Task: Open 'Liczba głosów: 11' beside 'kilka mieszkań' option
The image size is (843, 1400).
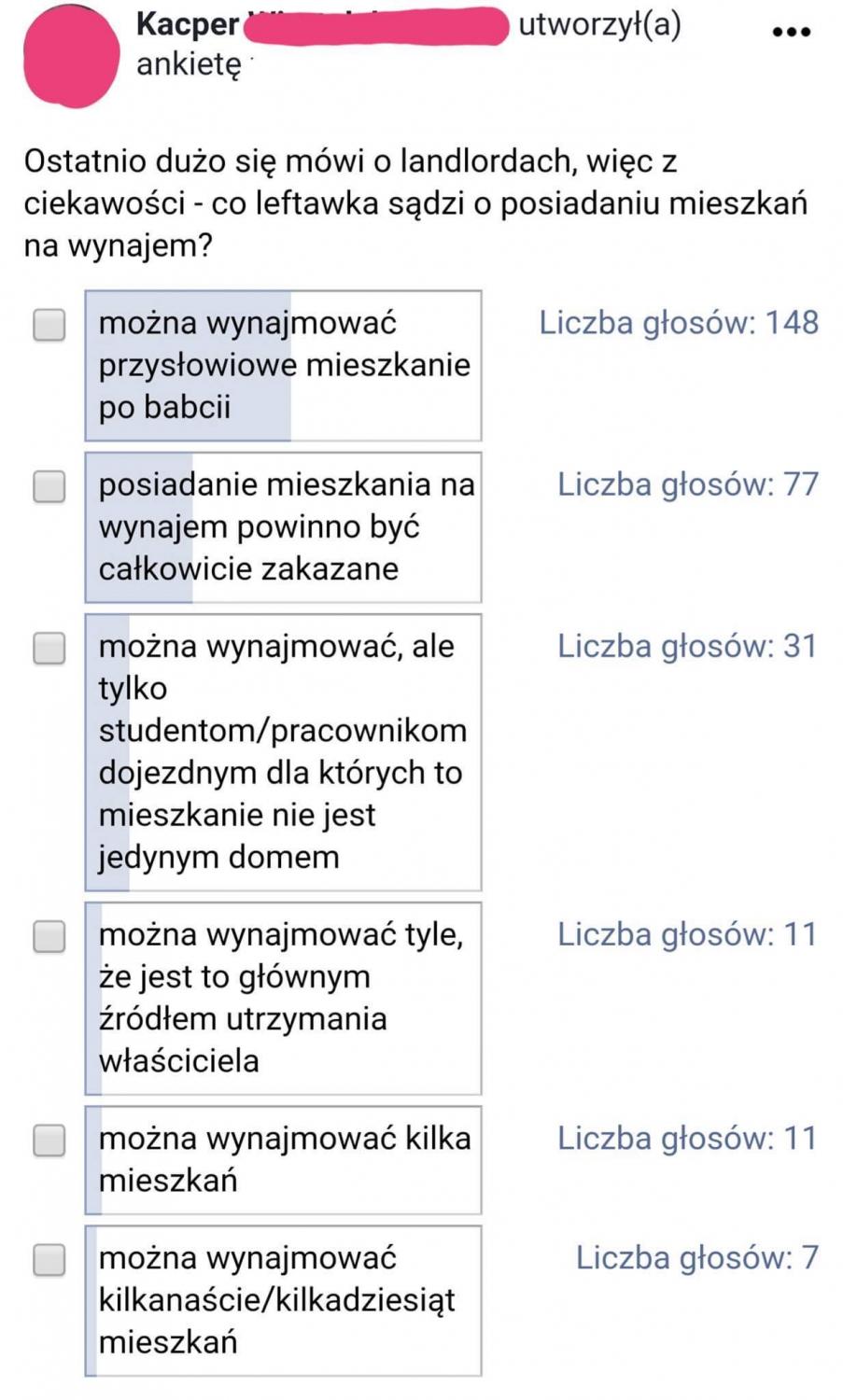Action: [688, 1139]
